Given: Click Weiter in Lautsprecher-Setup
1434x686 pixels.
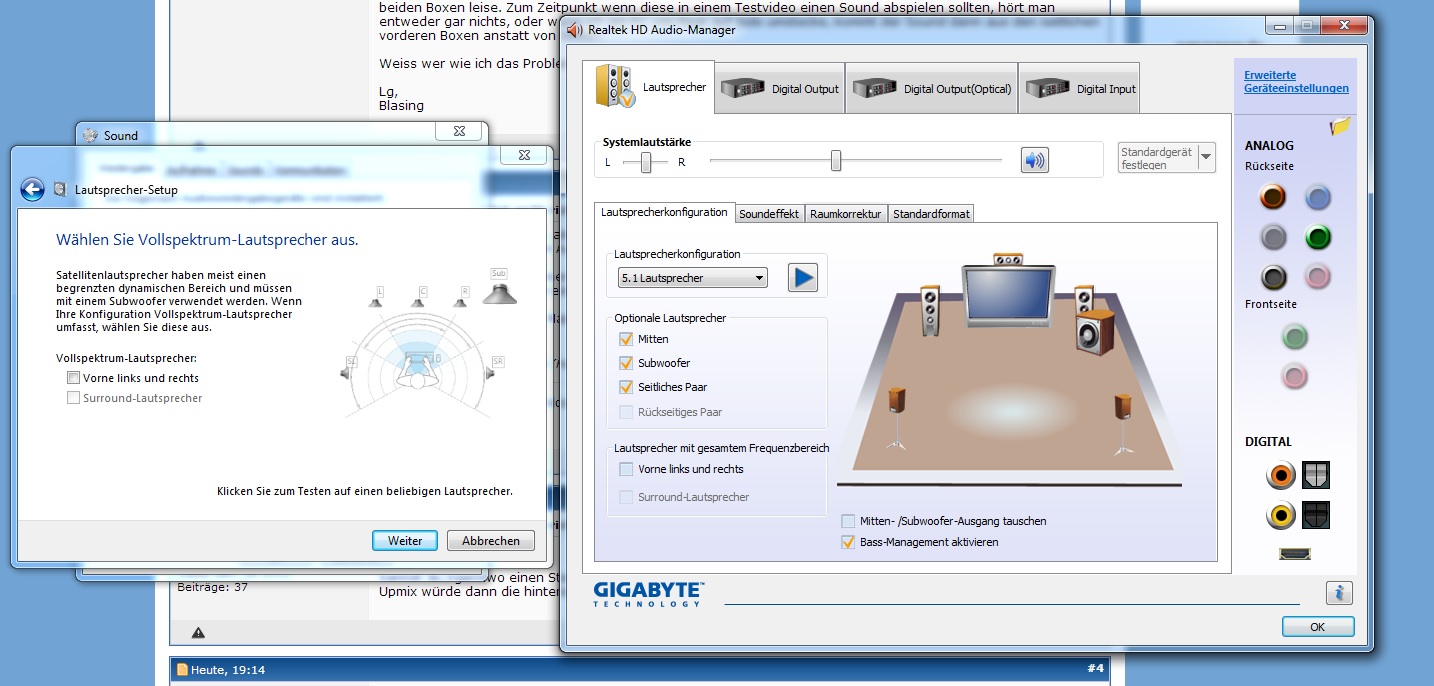Looking at the screenshot, I should (405, 540).
